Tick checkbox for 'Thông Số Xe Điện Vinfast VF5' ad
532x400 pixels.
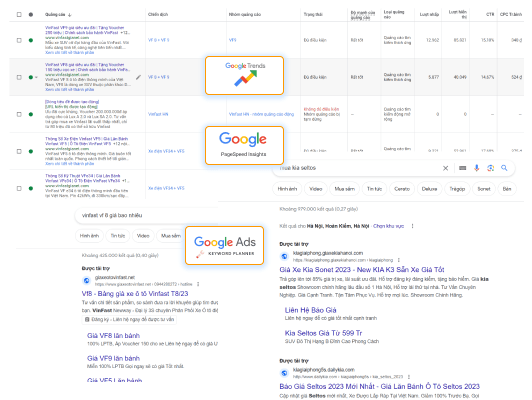pyautogui.click(x=19, y=151)
